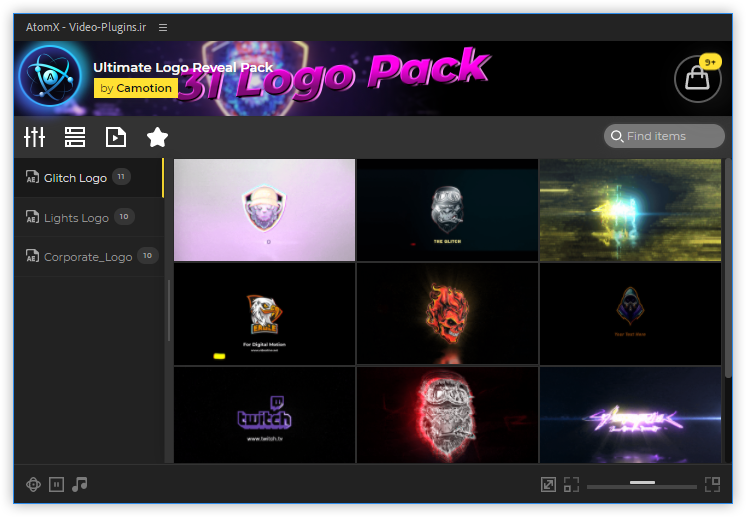This screenshot has height=517, width=746.
Task: Click the 9+ notification badge
Action: tap(710, 62)
